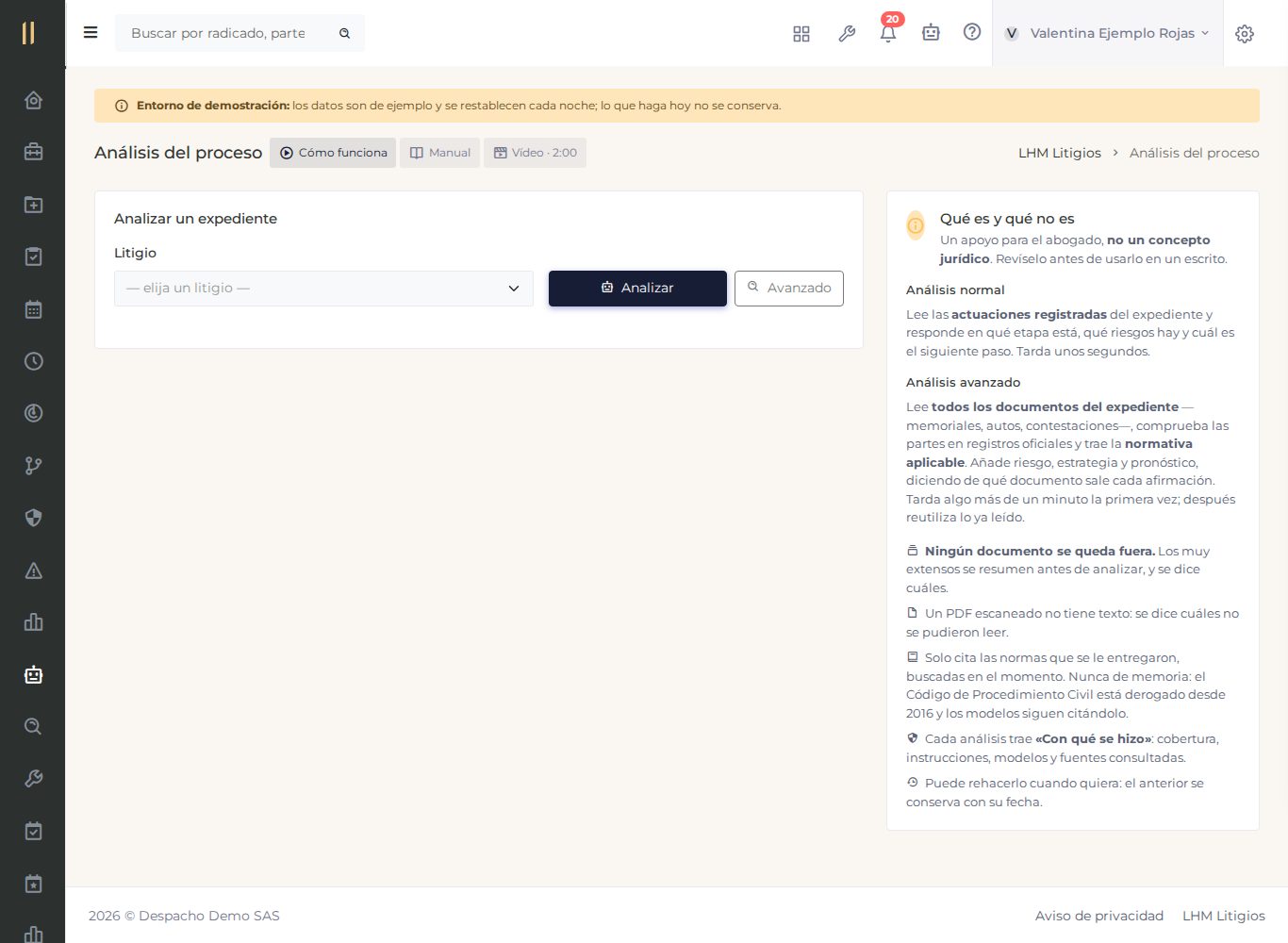Open the settings gear icon in header
This screenshot has width=1288, height=943.
[x=1245, y=34]
